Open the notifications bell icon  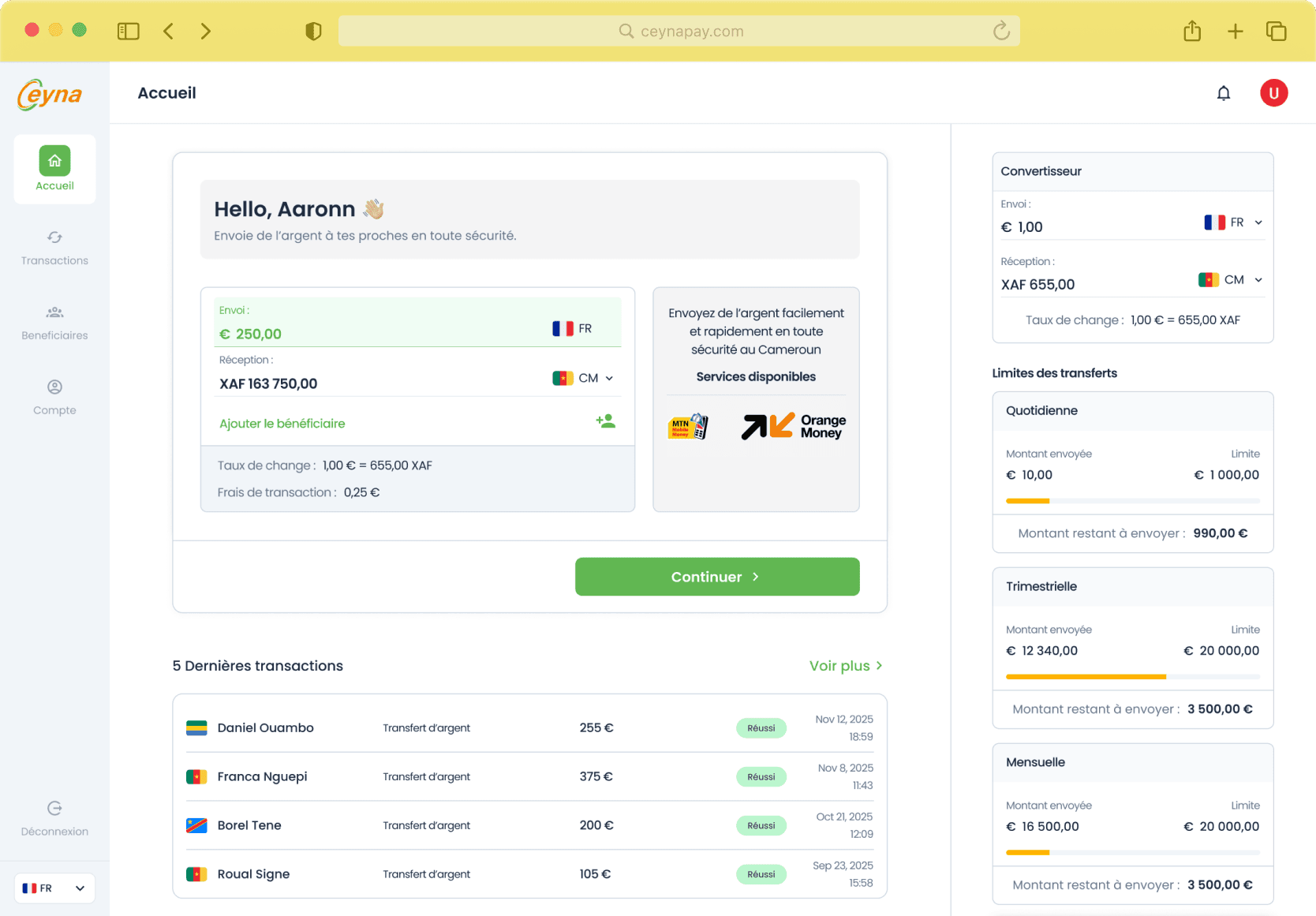pos(1224,92)
